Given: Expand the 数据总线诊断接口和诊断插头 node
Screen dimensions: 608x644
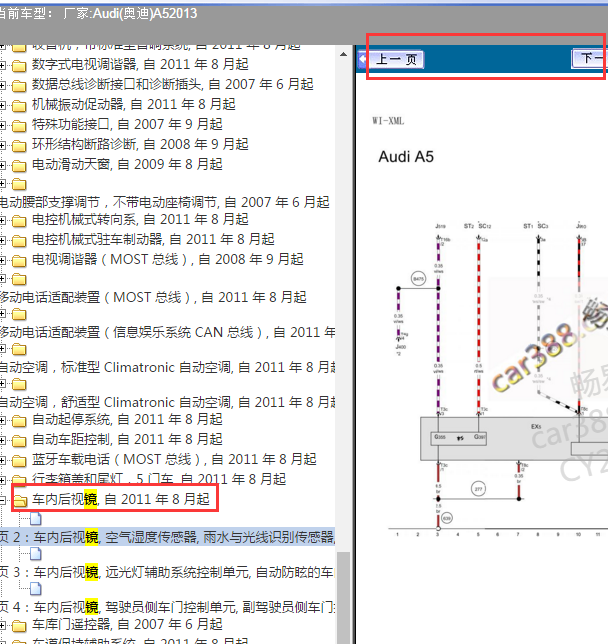Looking at the screenshot, I should coord(2,85).
